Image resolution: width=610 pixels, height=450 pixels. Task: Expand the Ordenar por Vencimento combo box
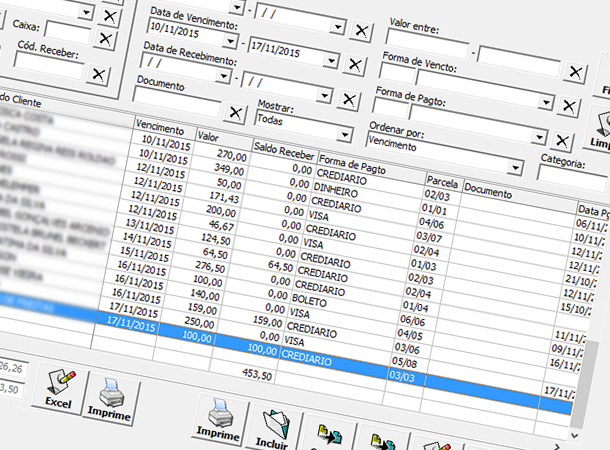(515, 168)
